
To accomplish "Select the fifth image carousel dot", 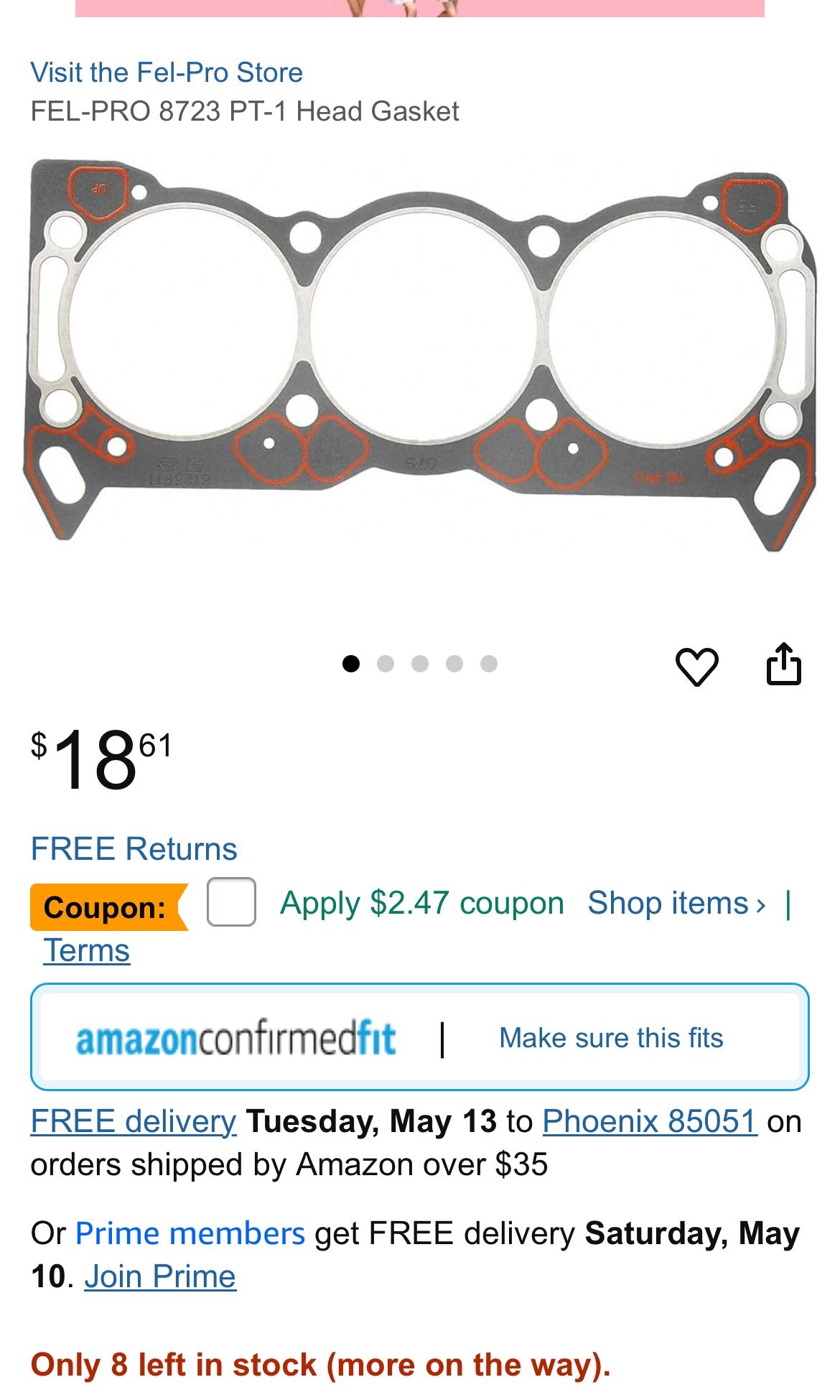I will point(489,664).
